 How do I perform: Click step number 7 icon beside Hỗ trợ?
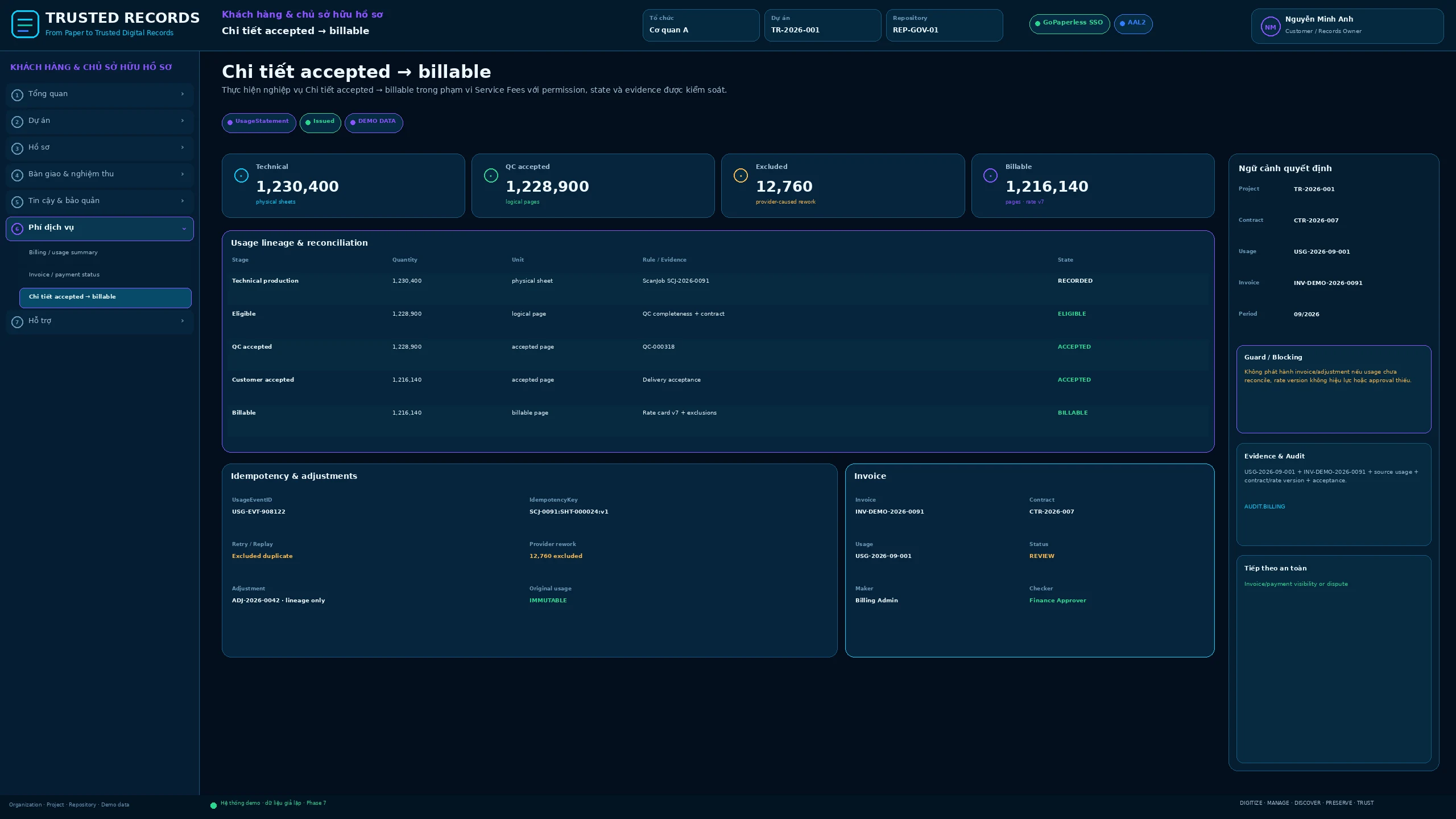pyautogui.click(x=17, y=322)
